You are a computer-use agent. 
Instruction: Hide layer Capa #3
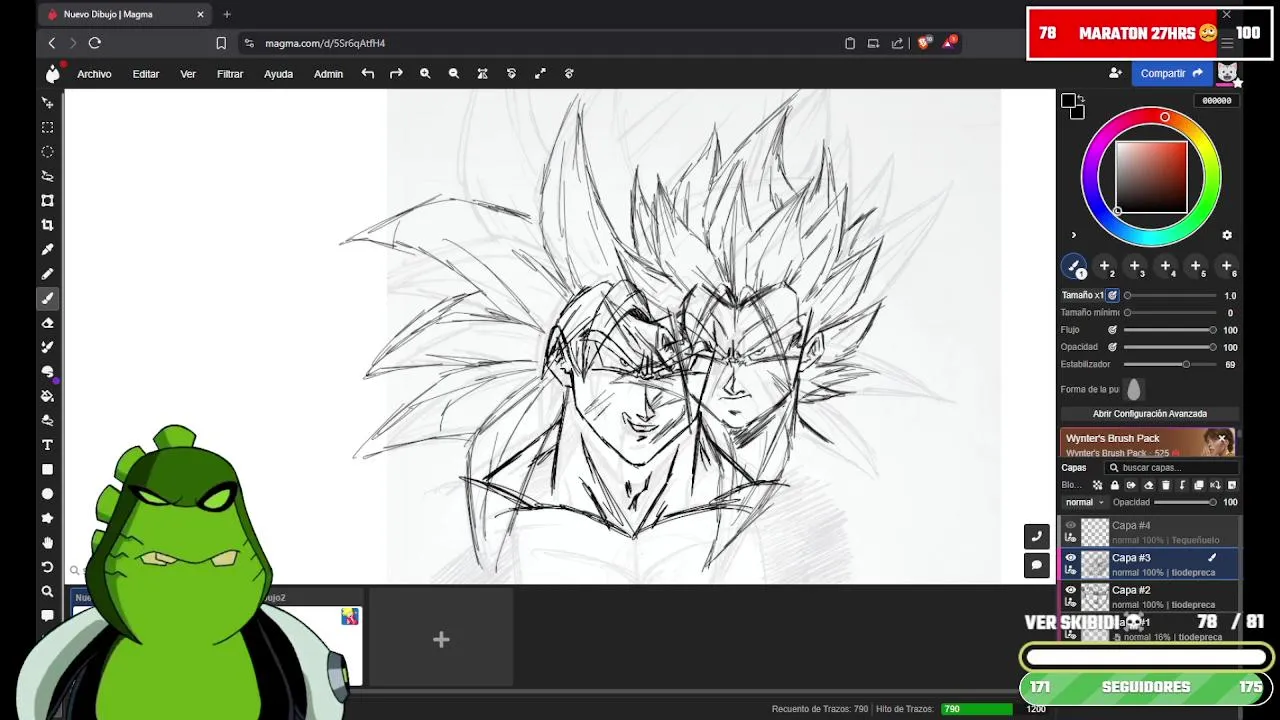1071,558
